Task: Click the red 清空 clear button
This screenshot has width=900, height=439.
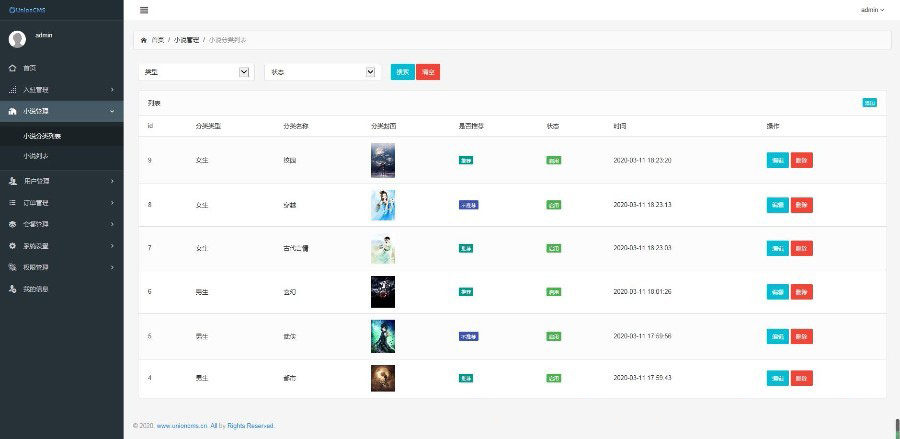Action: coord(428,72)
